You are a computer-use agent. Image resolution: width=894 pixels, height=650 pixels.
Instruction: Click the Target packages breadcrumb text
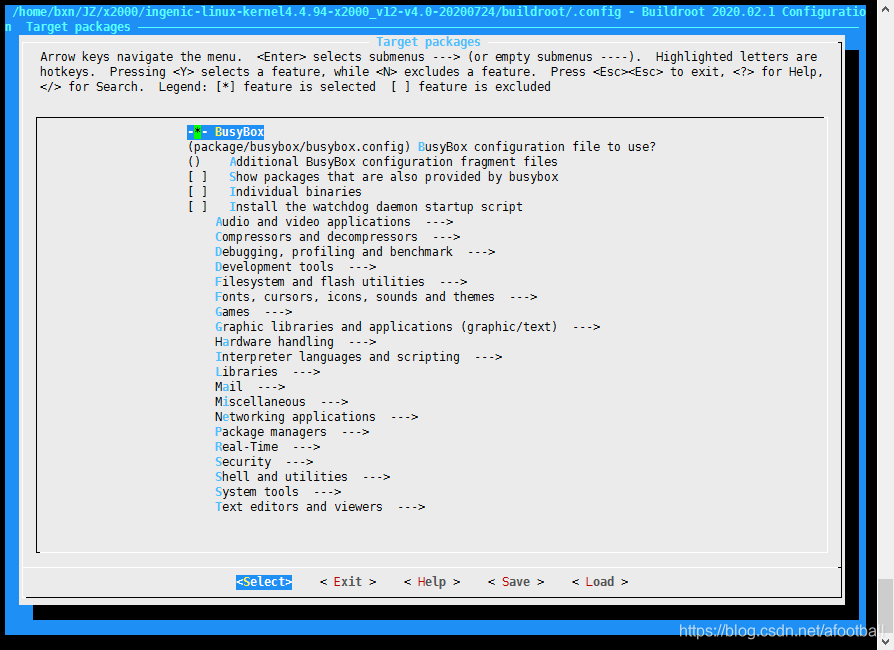[x=78, y=27]
